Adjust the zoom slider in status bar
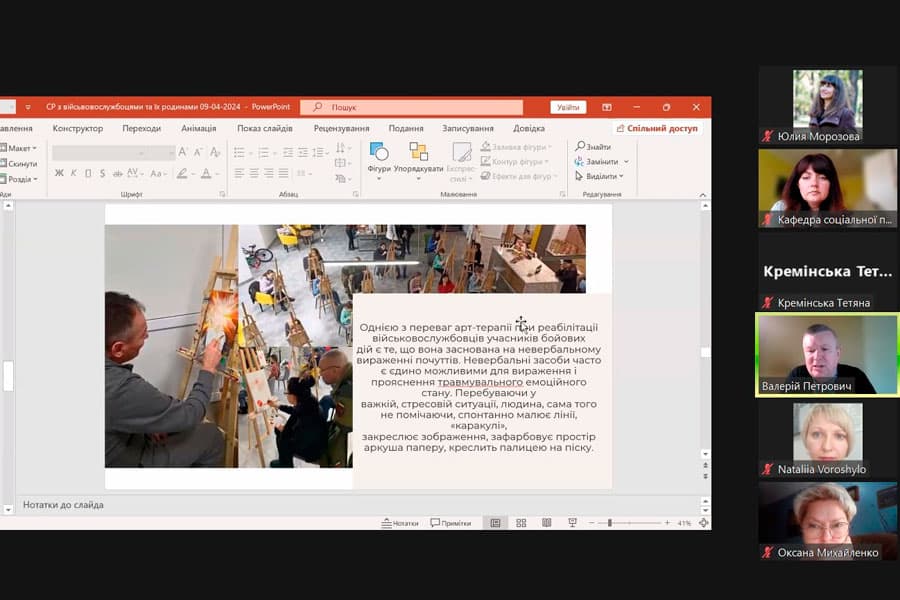Image resolution: width=900 pixels, height=600 pixels. (x=609, y=523)
